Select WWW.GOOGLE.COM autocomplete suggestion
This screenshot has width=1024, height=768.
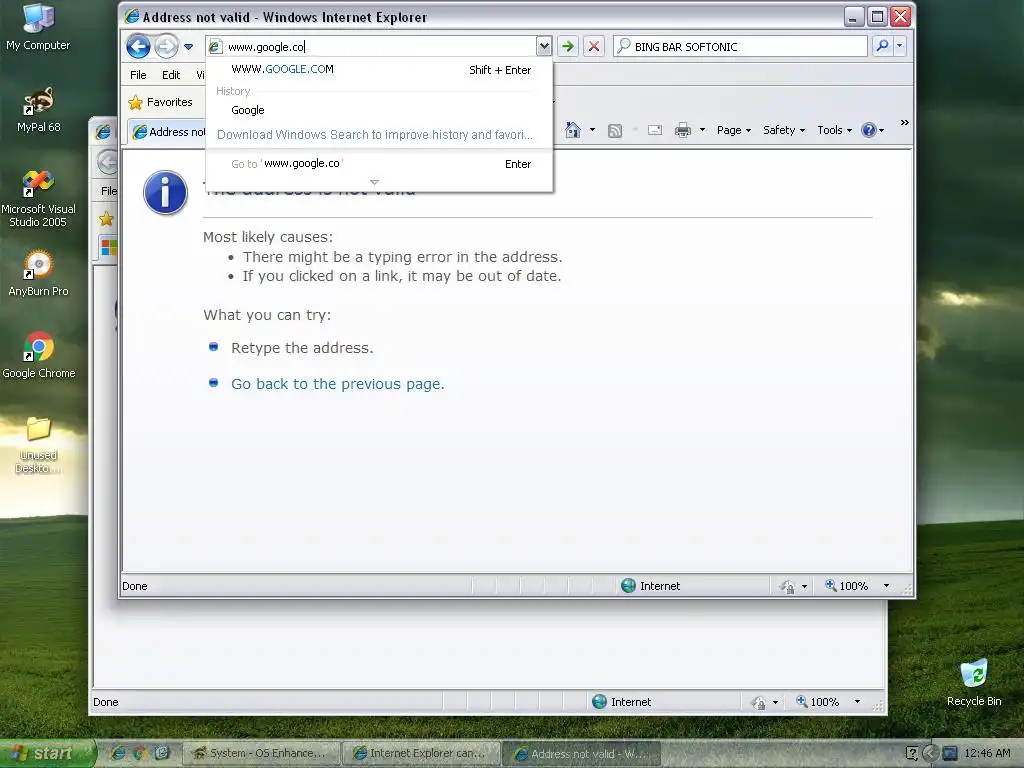[379, 69]
